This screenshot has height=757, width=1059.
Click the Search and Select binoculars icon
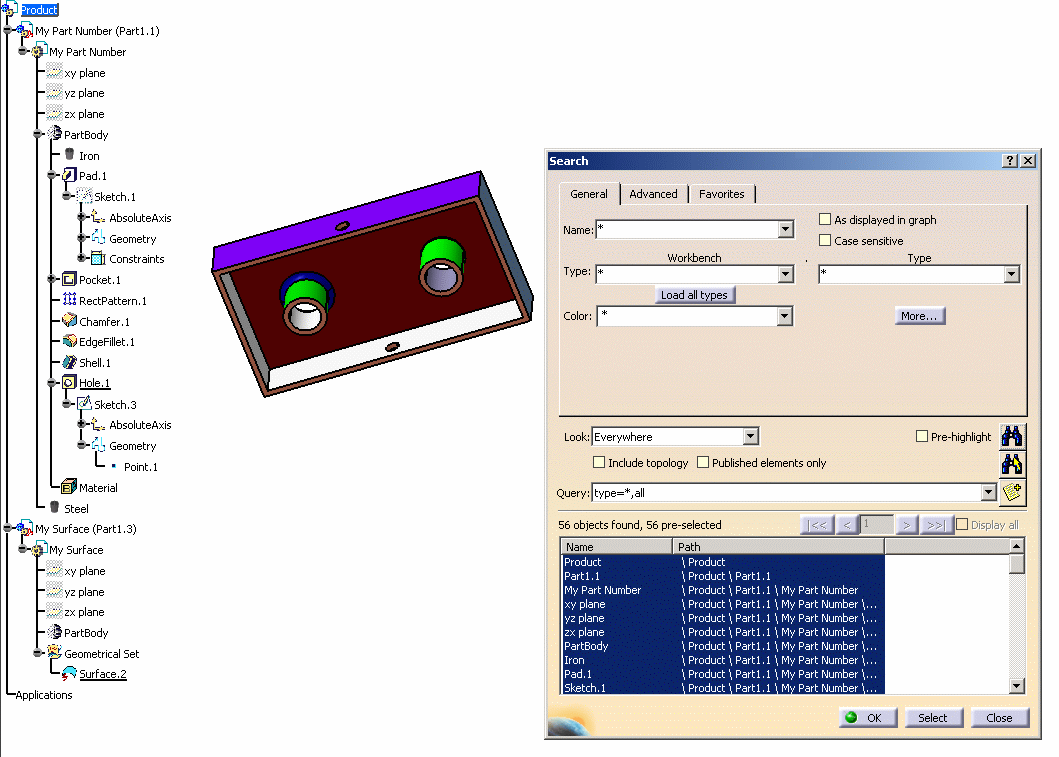[1012, 464]
